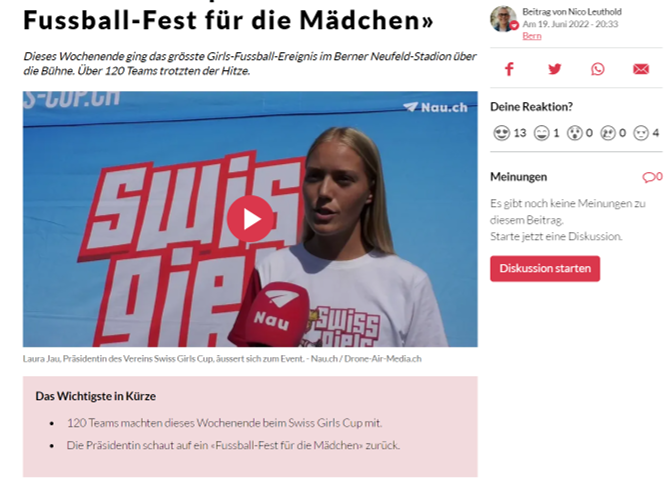Open the Bern location link

[531, 36]
